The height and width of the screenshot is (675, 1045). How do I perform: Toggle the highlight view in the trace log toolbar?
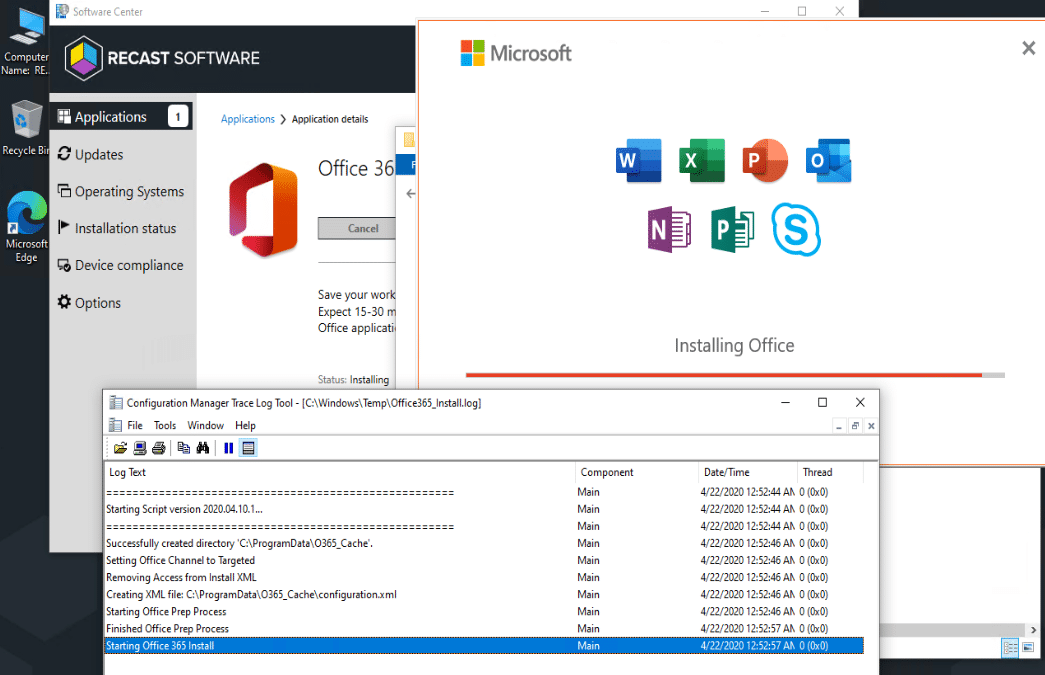[x=246, y=448]
